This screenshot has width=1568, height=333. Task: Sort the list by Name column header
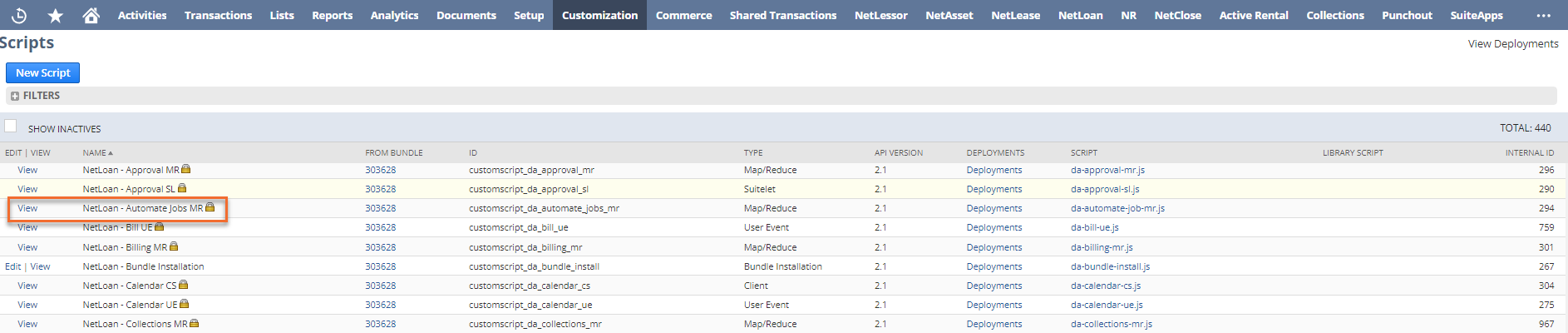pyautogui.click(x=95, y=152)
